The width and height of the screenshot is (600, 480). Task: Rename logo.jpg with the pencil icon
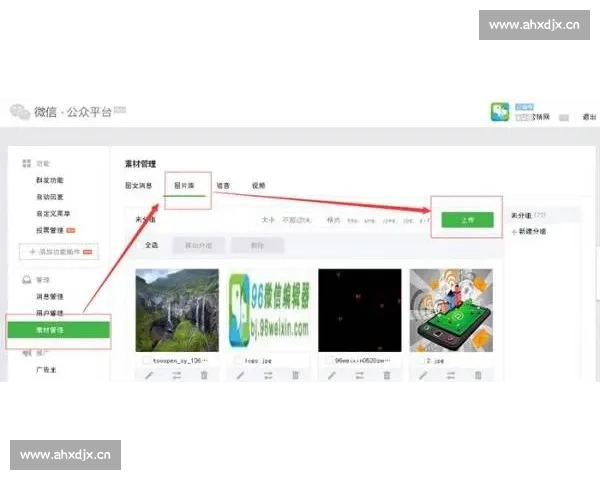(240, 375)
